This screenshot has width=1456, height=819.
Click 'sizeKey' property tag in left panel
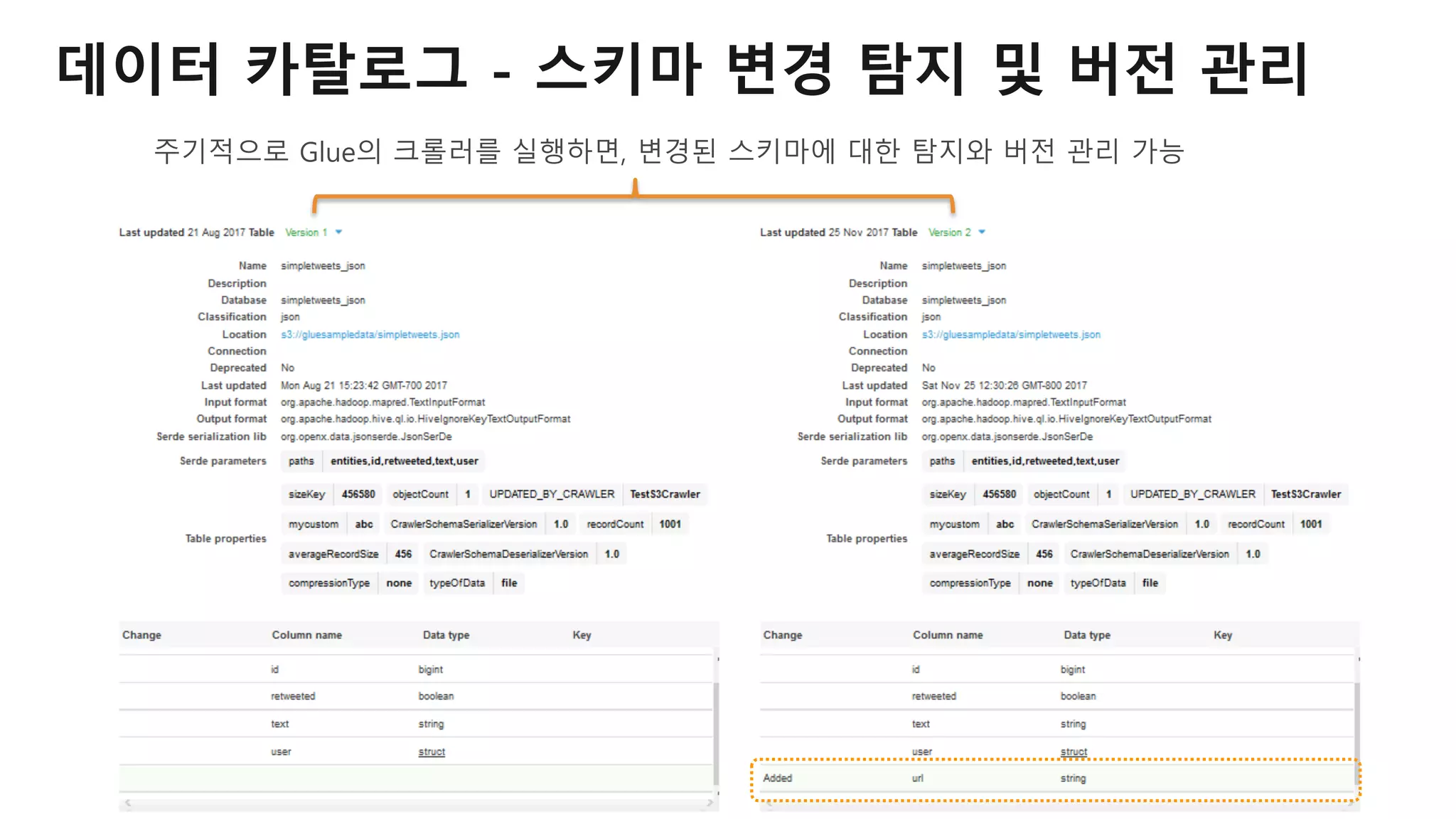[x=306, y=494]
